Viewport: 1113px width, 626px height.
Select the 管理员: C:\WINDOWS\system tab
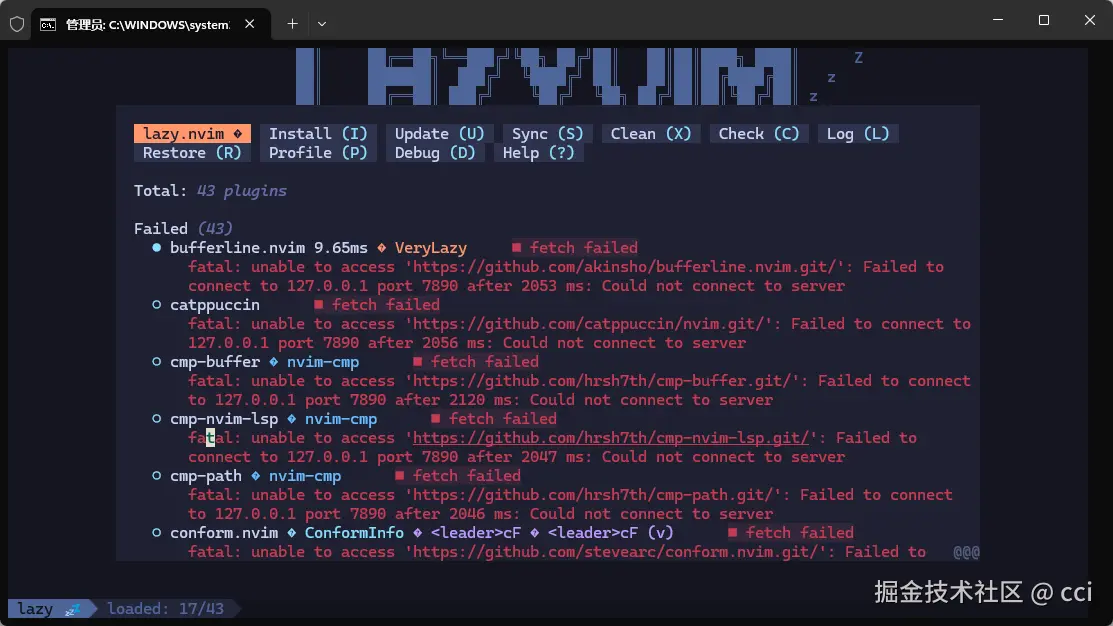point(148,25)
